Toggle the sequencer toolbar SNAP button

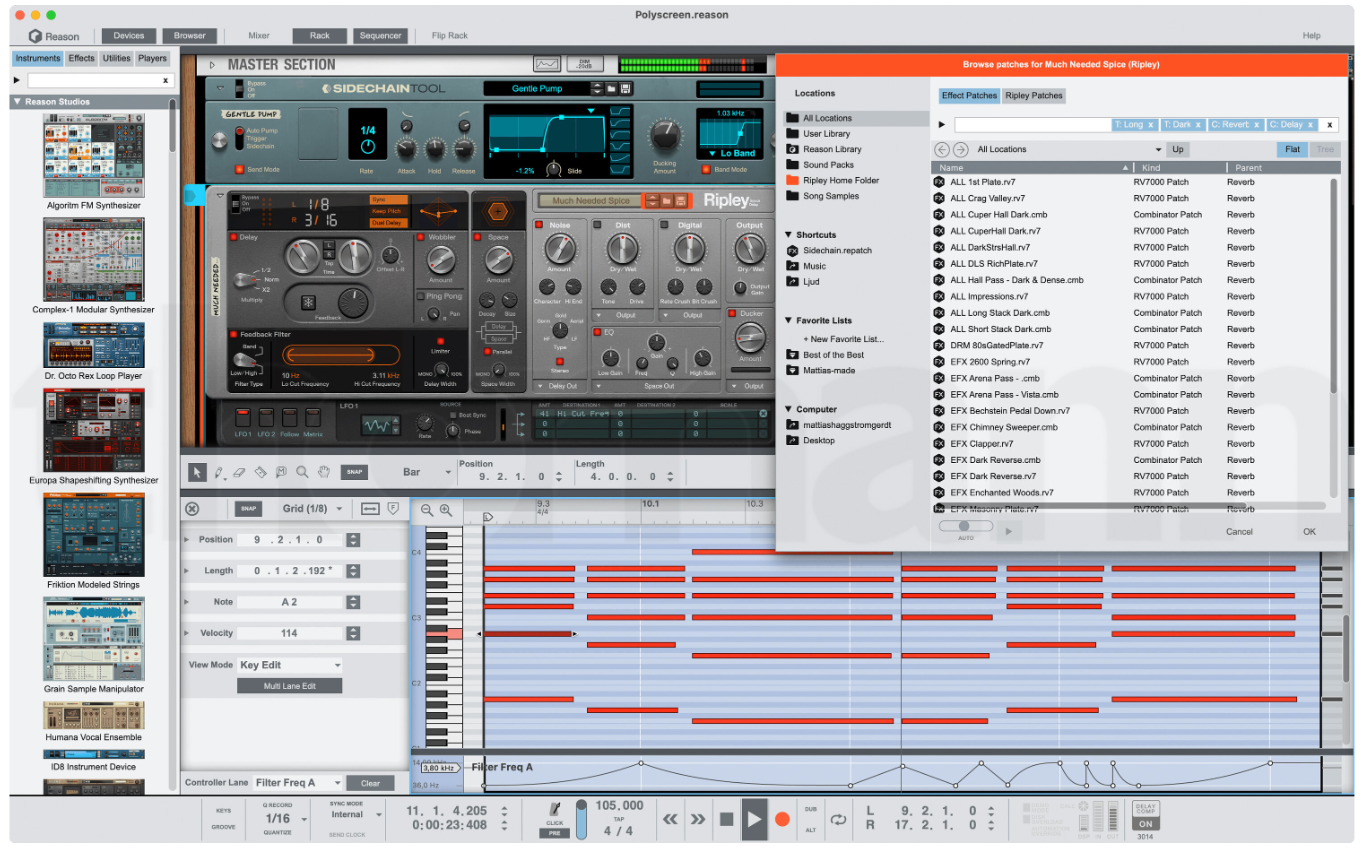[x=353, y=472]
